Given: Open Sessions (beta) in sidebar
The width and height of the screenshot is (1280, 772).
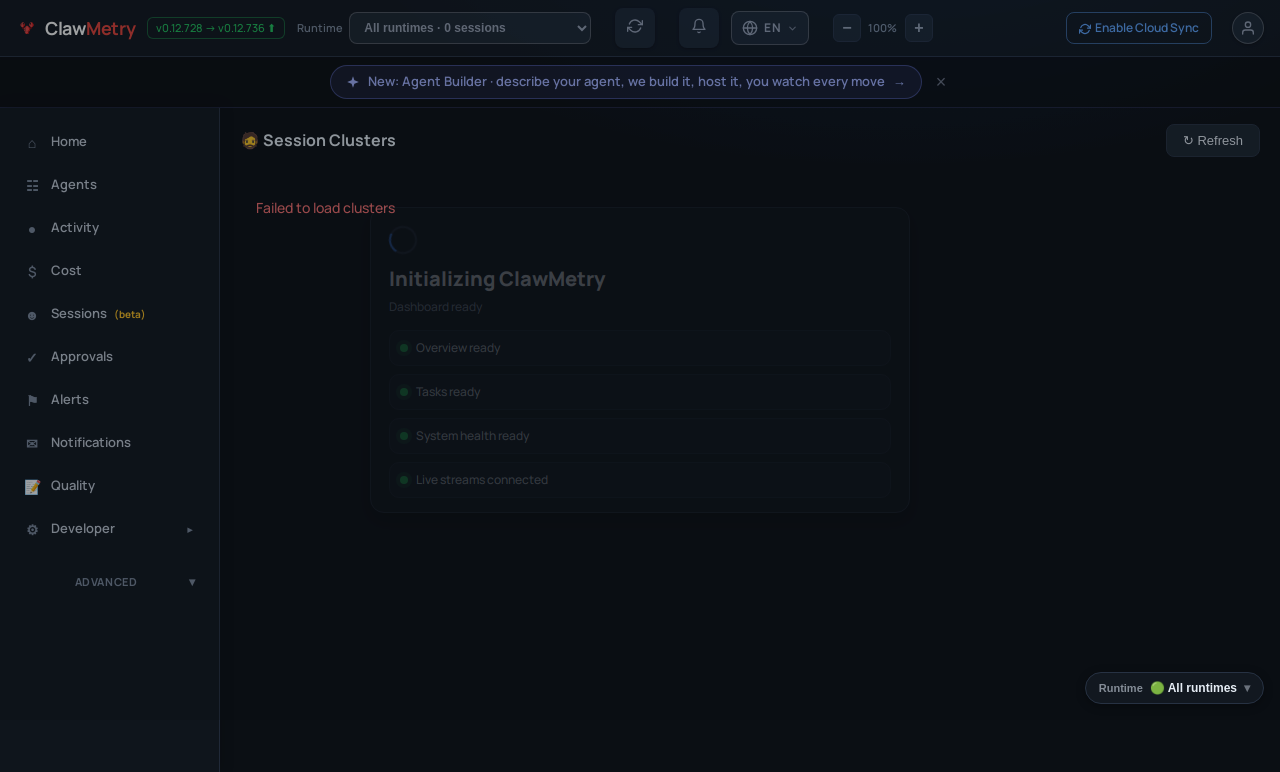Looking at the screenshot, I should click(x=110, y=314).
